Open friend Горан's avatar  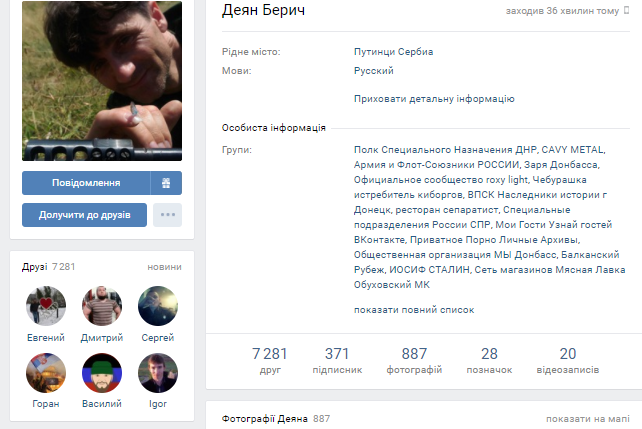(46, 373)
